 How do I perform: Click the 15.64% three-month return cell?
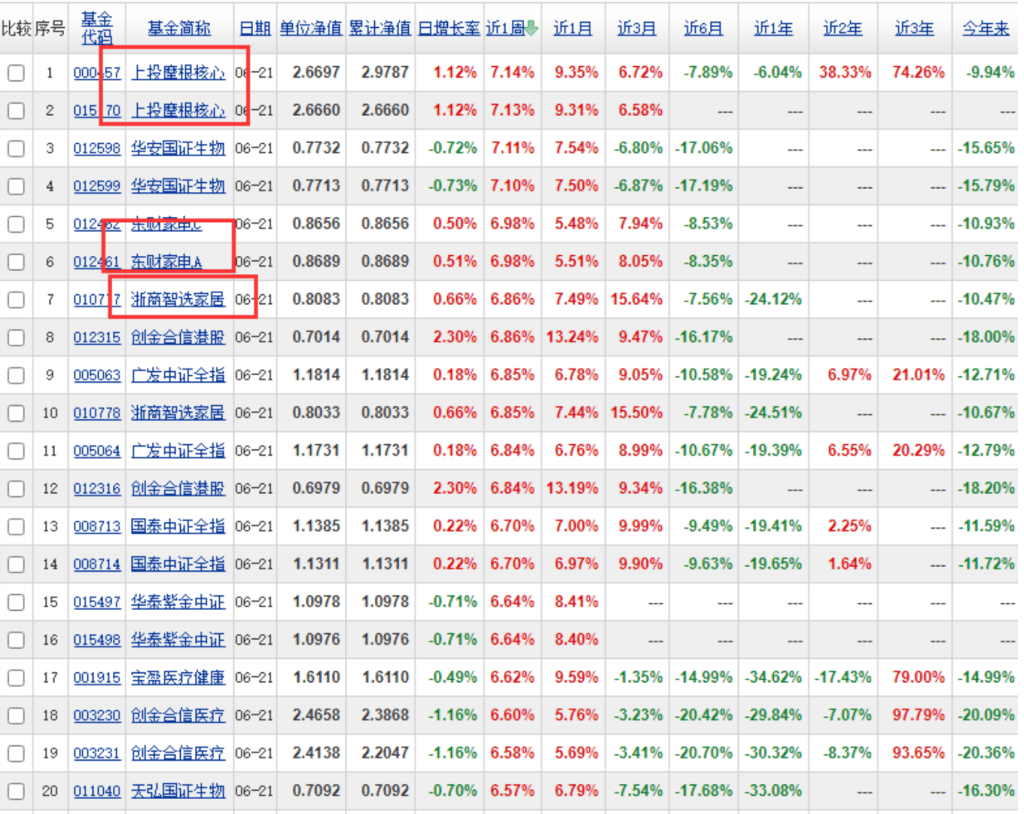(x=637, y=300)
